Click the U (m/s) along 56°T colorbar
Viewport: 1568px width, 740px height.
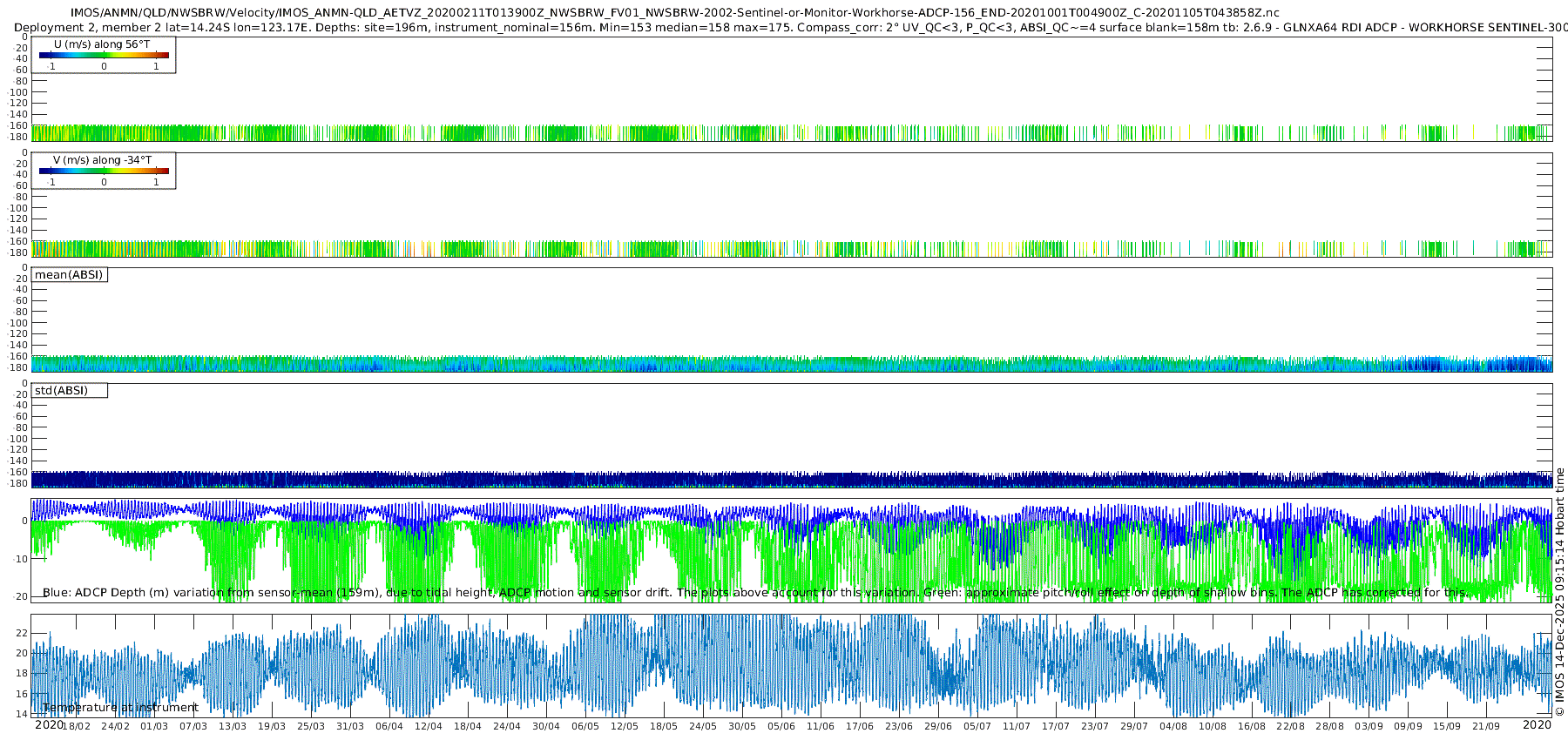click(104, 55)
